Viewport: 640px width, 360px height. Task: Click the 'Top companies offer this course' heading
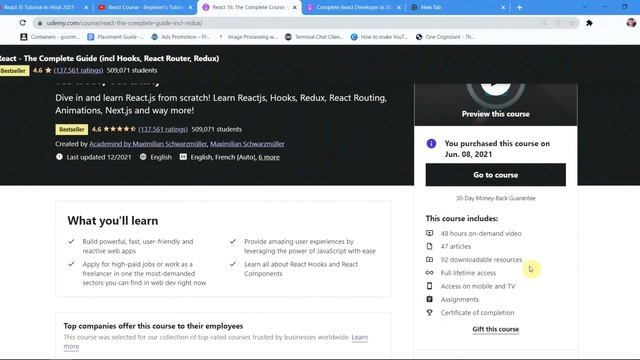click(153, 326)
